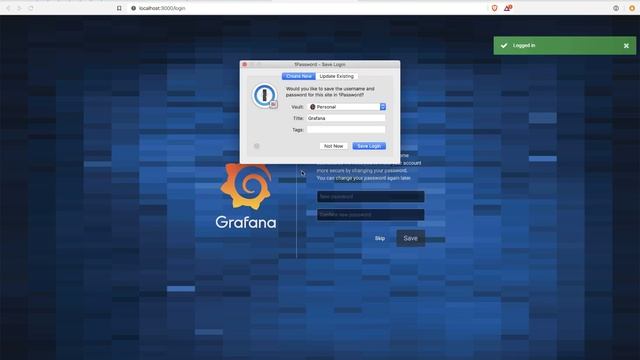640x360 pixels.
Task: Open the Vault dropdown showing Personal
Action: click(x=347, y=107)
